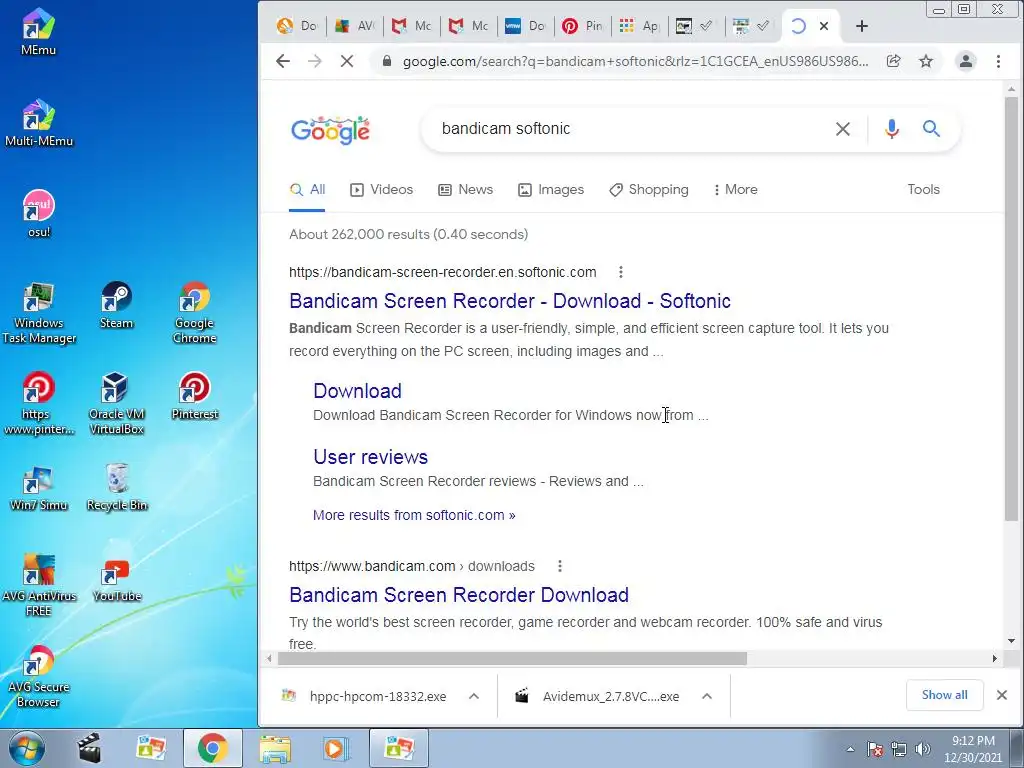1024x768 pixels.
Task: Click More results from softonic.com
Action: coord(414,515)
